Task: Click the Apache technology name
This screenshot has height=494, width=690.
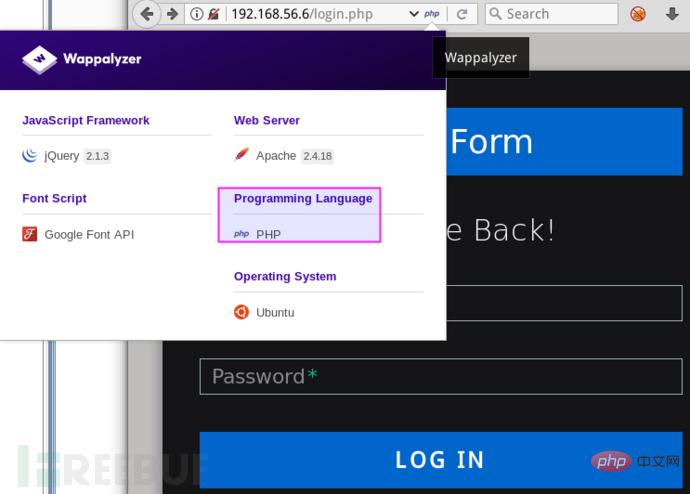Action: 276,156
